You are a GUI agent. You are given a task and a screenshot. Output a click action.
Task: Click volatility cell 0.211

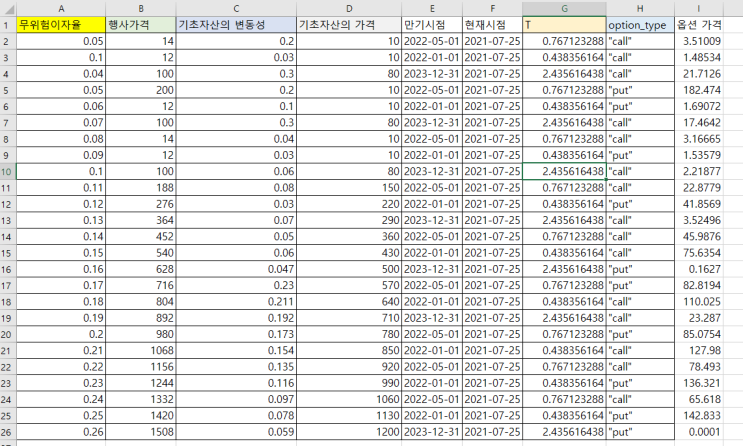click(x=236, y=302)
